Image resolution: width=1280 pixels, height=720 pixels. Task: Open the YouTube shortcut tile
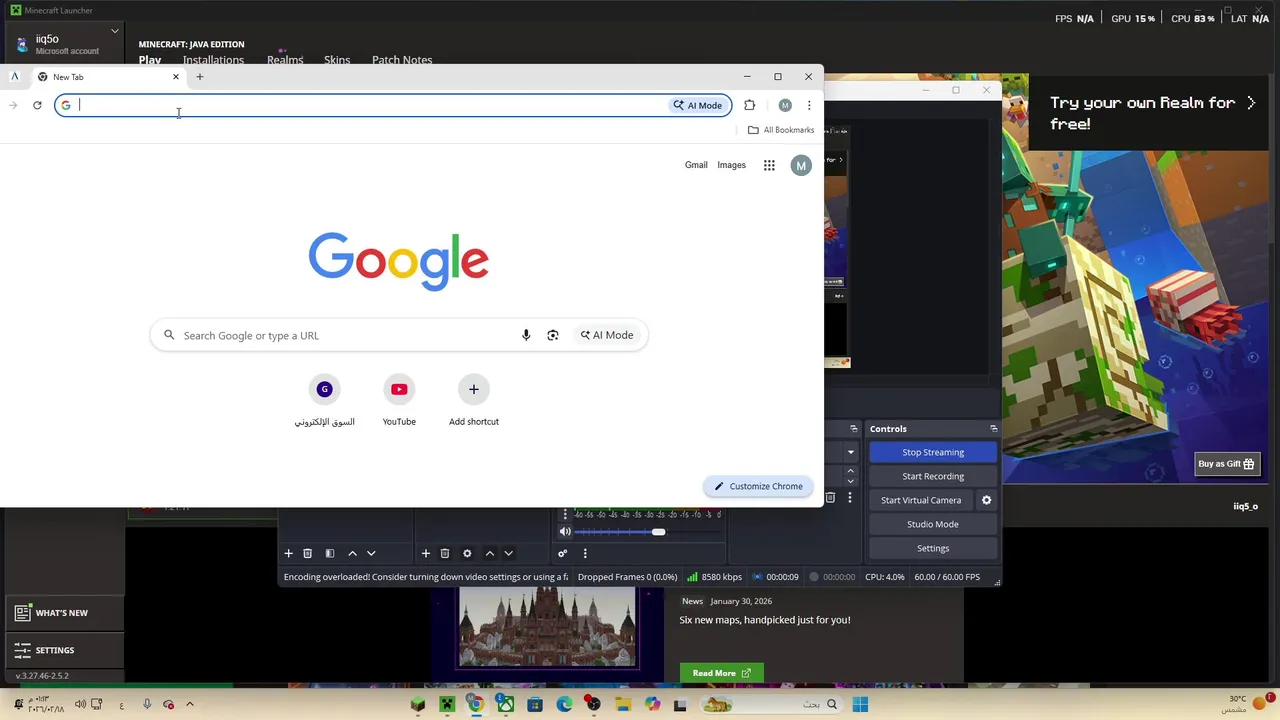click(399, 401)
